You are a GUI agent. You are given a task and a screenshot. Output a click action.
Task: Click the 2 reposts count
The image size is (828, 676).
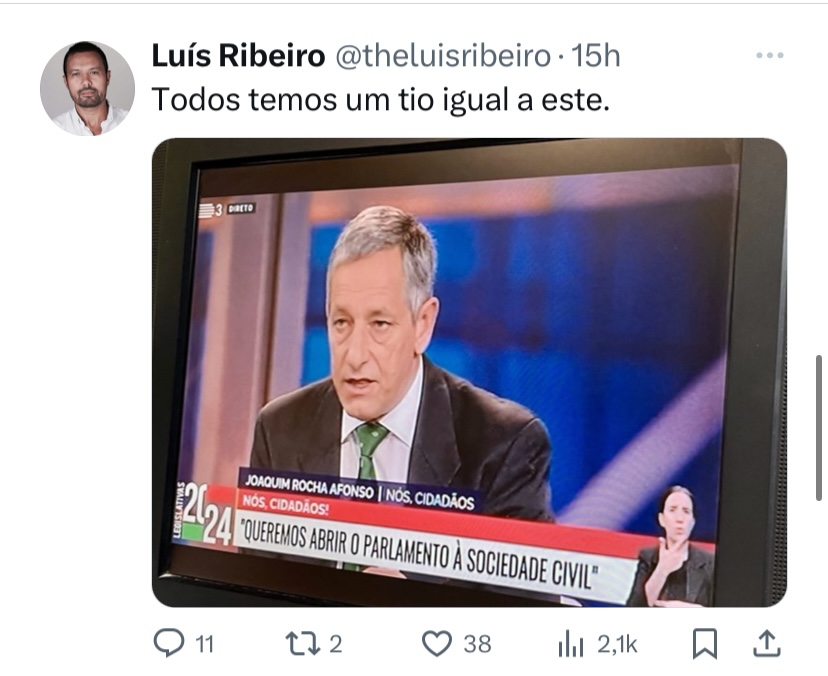(x=336, y=644)
